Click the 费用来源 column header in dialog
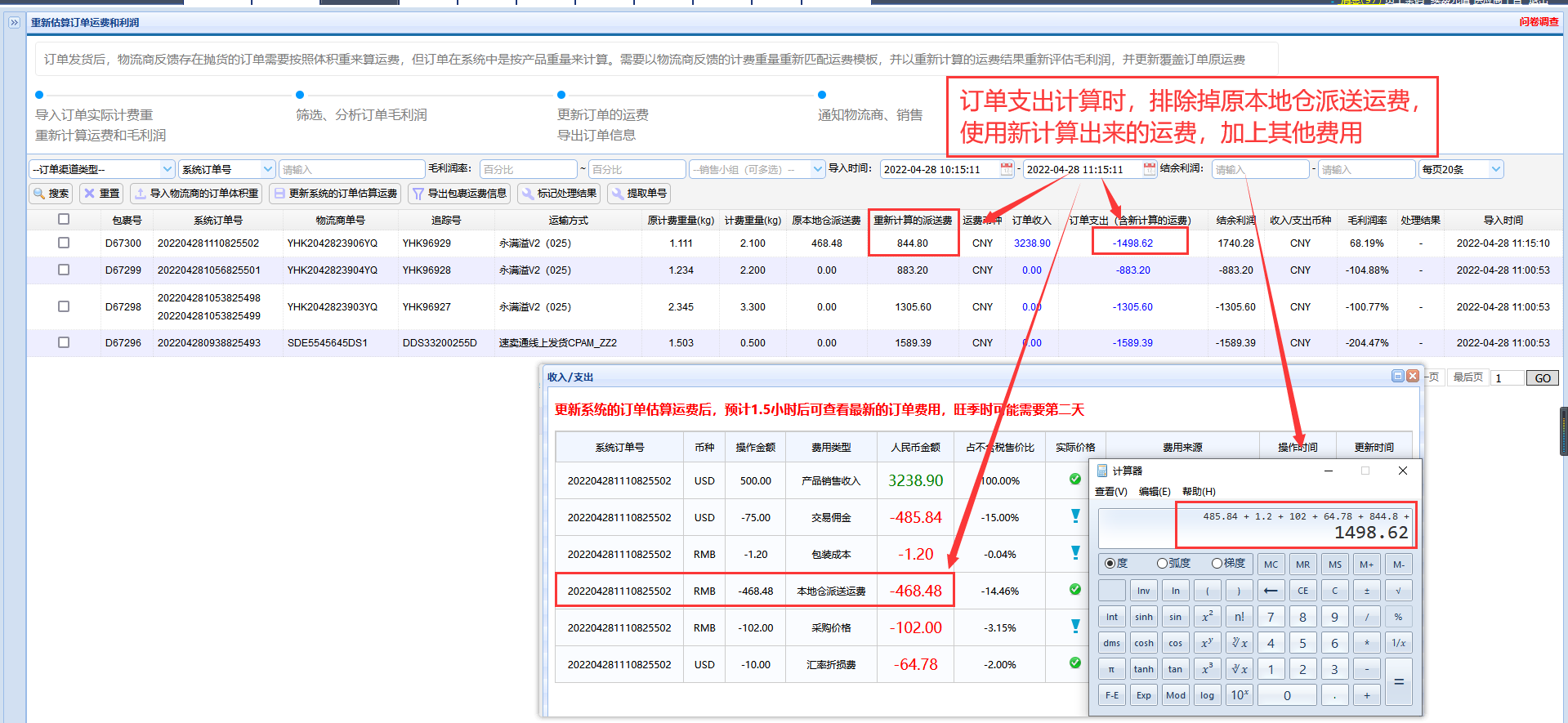The image size is (1568, 723). tap(1182, 447)
